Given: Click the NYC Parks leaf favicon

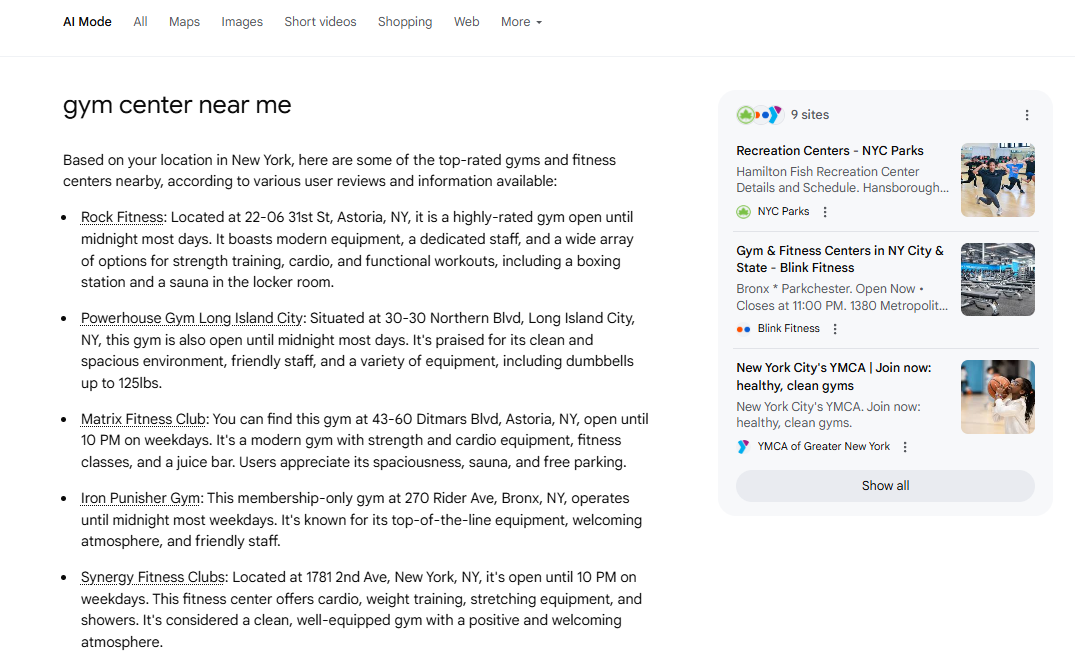Looking at the screenshot, I should point(743,212).
